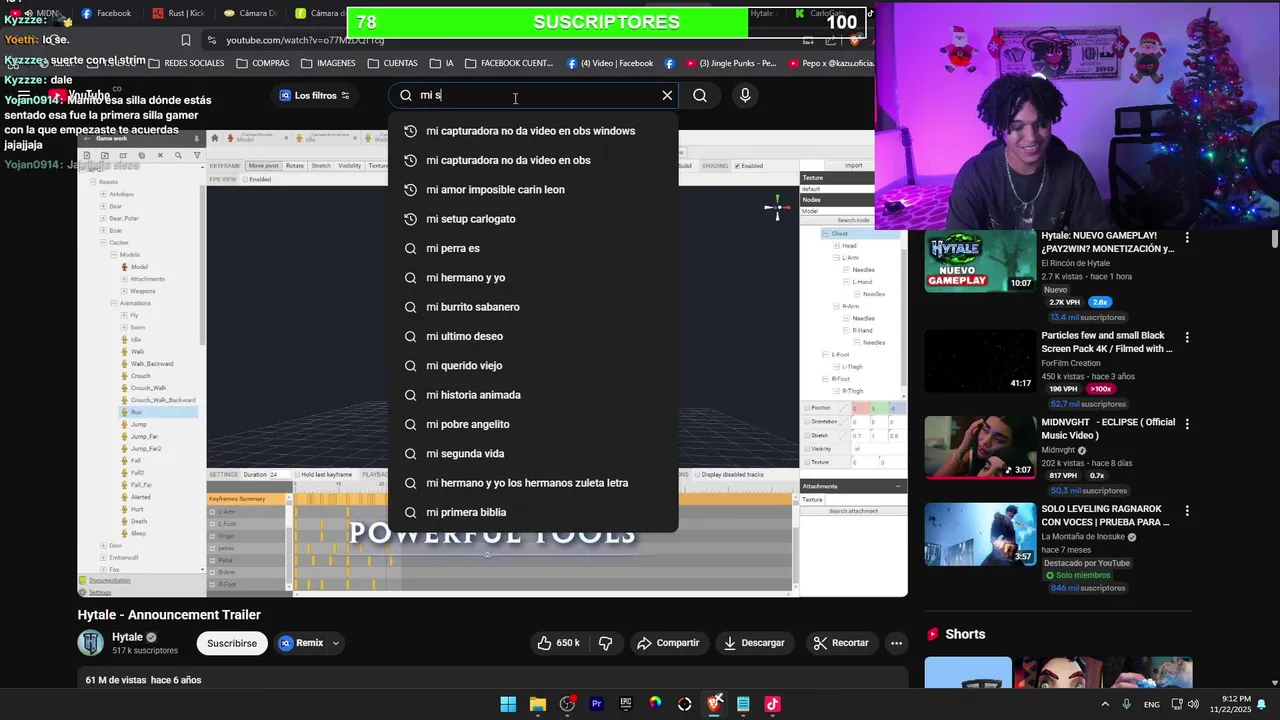Select suggestion 'mi amor imposible carin leon'

(x=533, y=189)
